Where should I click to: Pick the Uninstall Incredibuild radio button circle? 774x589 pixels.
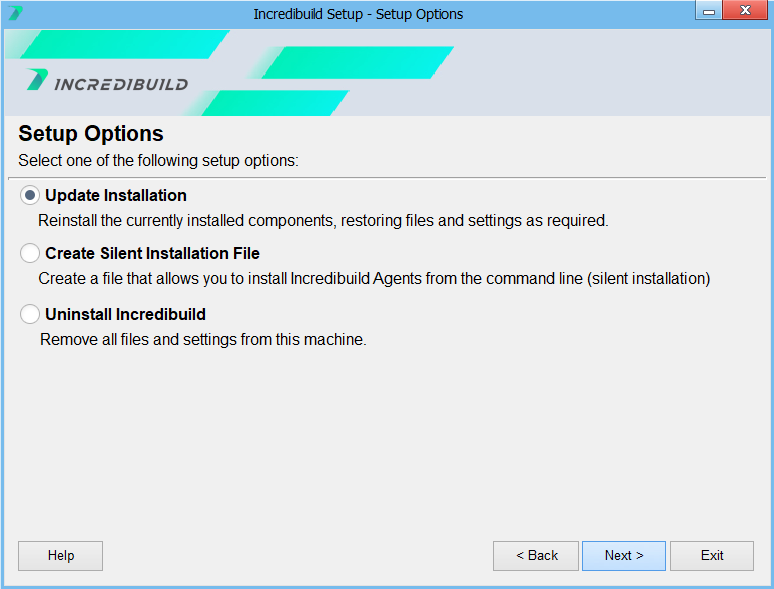tap(30, 314)
